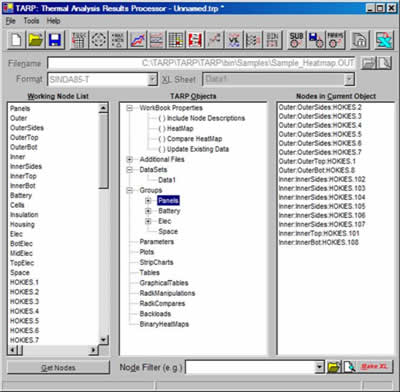Open the folder icon beside Node Filter
400x392 pixels.
pos(333,367)
